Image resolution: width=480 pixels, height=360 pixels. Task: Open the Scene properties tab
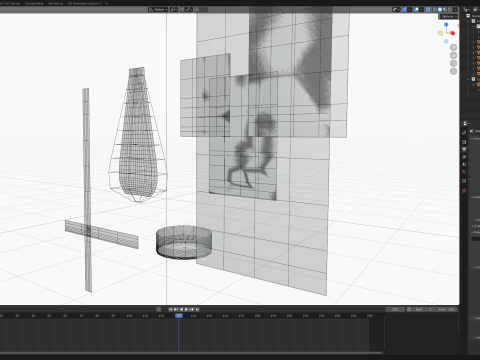(464, 164)
